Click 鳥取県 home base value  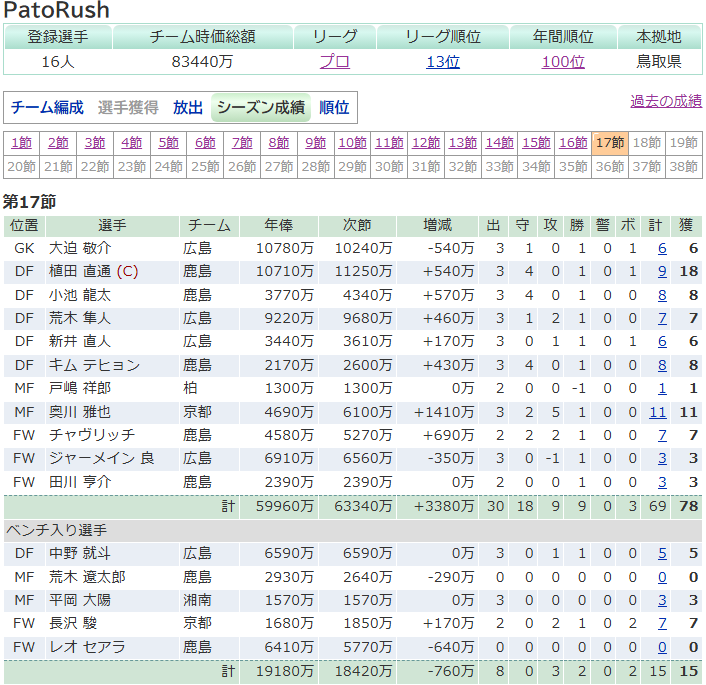coord(659,61)
